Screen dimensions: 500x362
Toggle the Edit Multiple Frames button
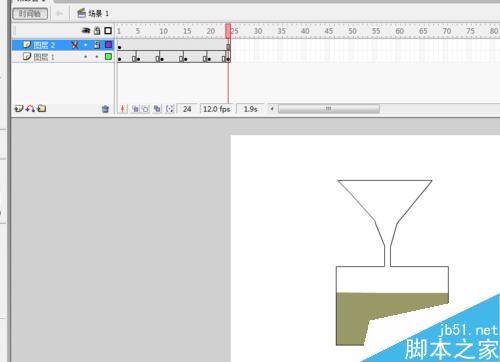(157, 109)
